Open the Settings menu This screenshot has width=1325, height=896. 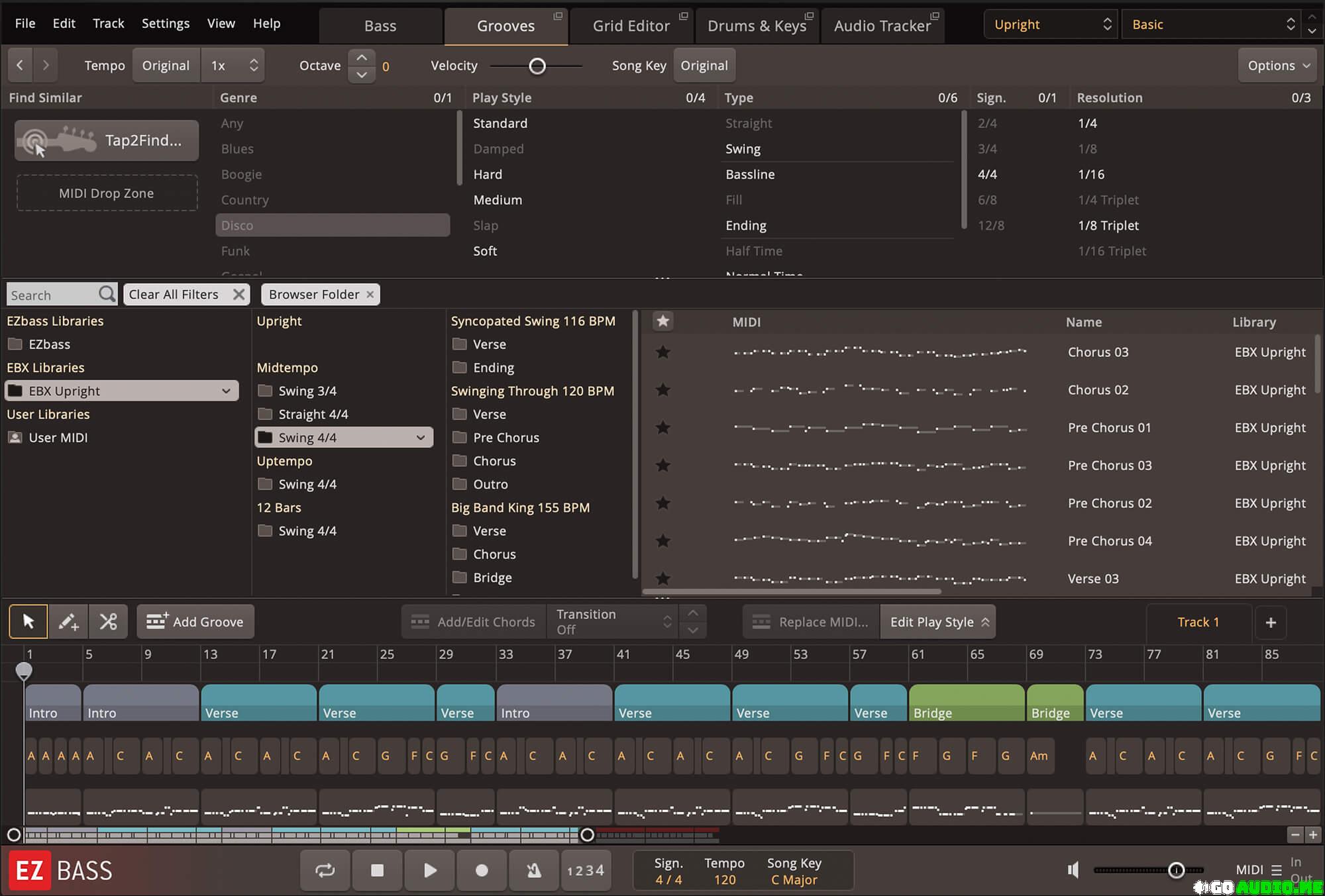click(x=166, y=23)
